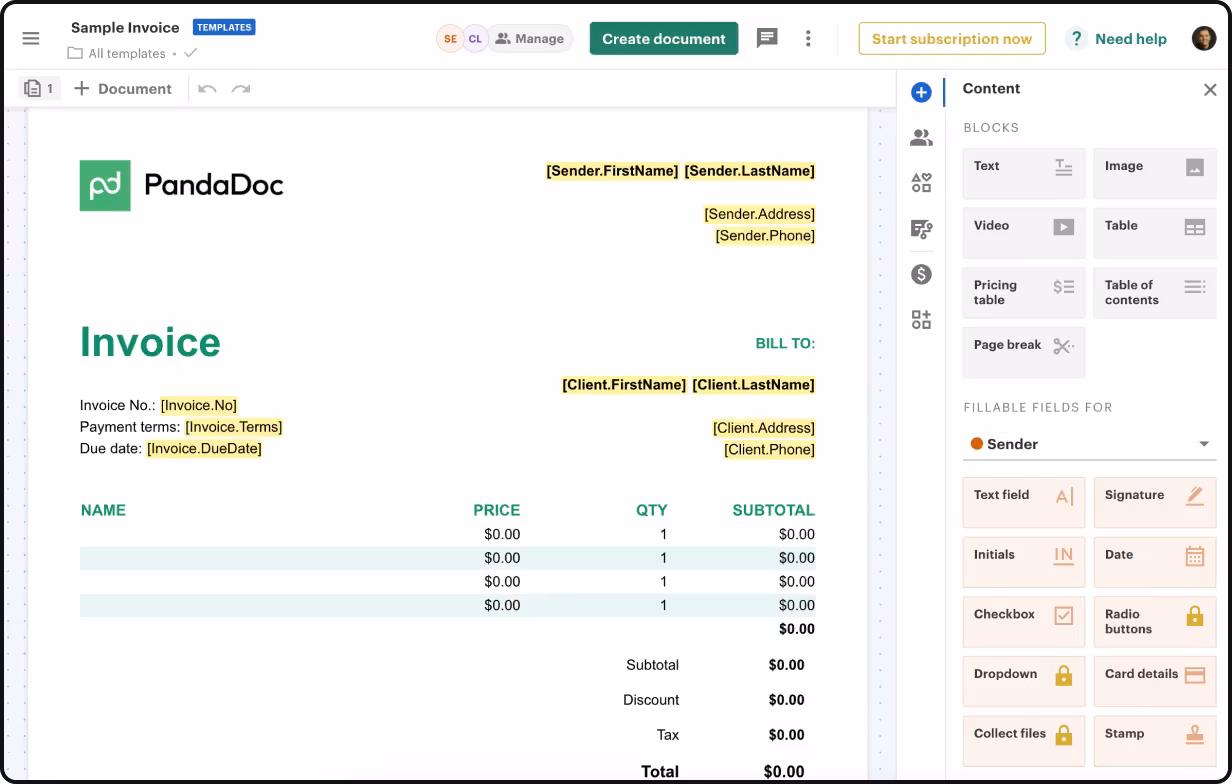Select the Table of contents block
The image size is (1232, 784).
[1154, 293]
